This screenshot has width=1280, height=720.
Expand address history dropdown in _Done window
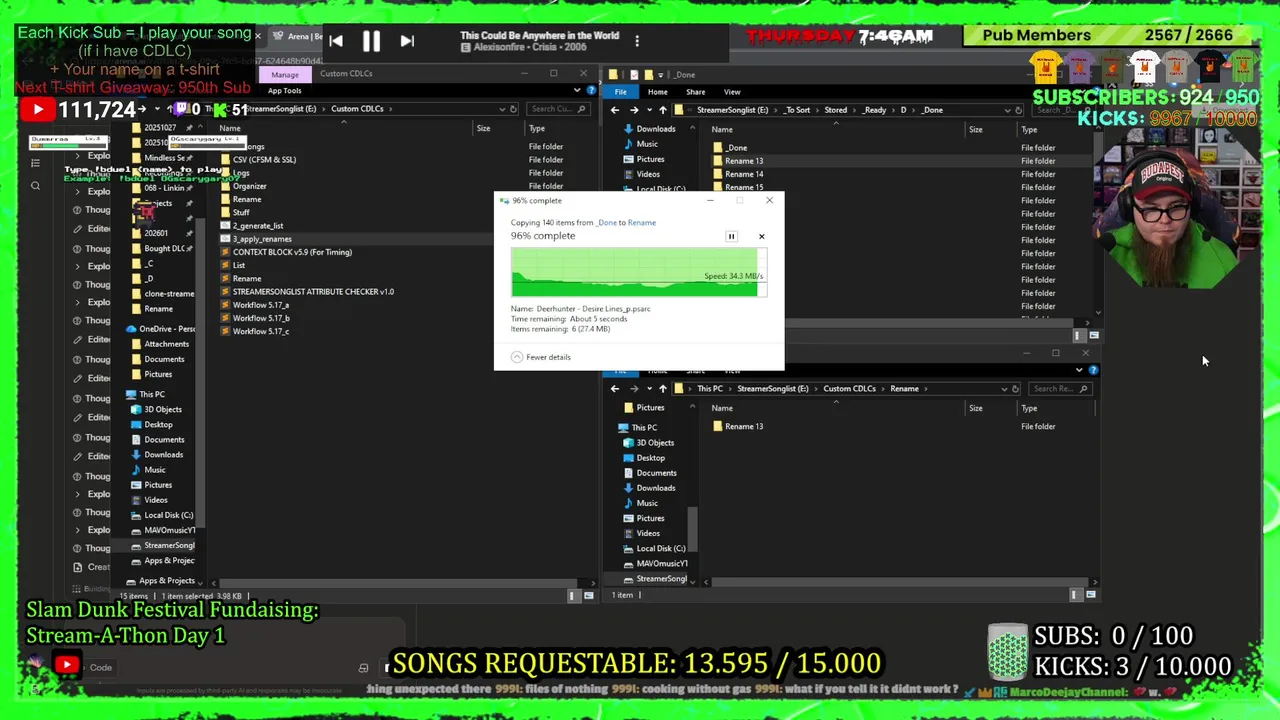tap(1007, 110)
